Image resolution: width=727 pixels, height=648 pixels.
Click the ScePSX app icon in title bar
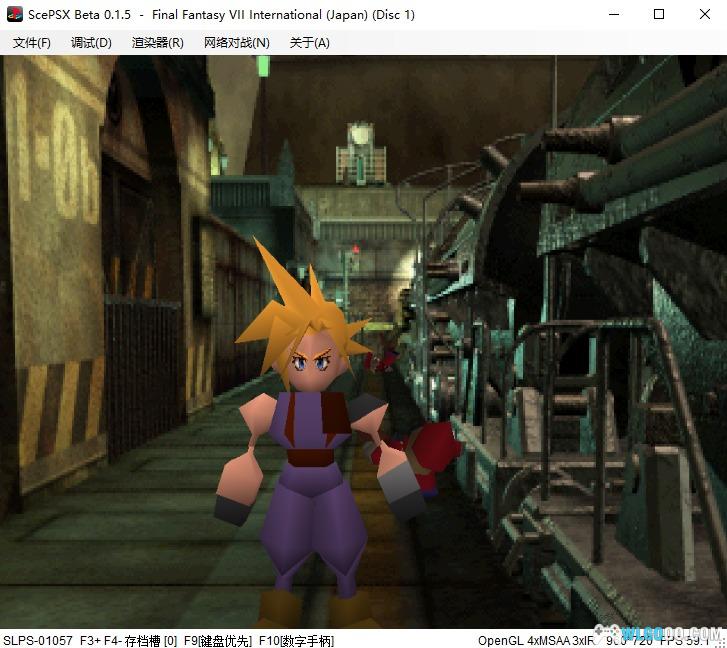[14, 15]
